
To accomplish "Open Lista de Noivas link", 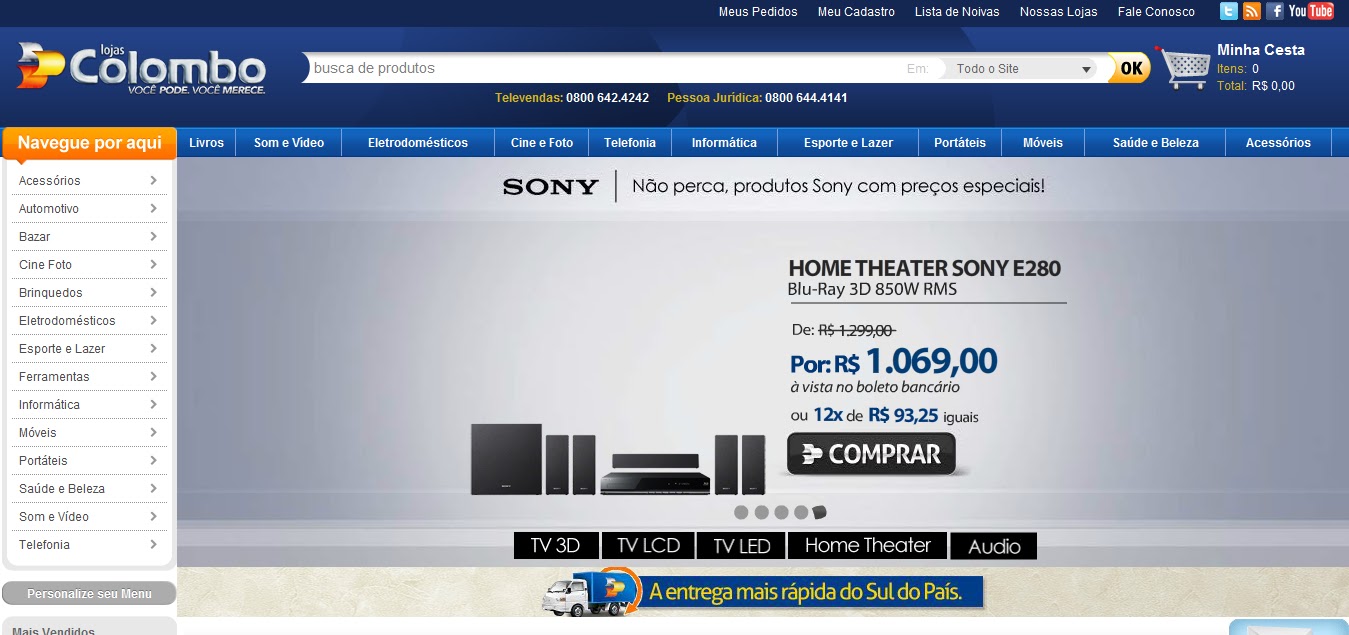I will [957, 12].
